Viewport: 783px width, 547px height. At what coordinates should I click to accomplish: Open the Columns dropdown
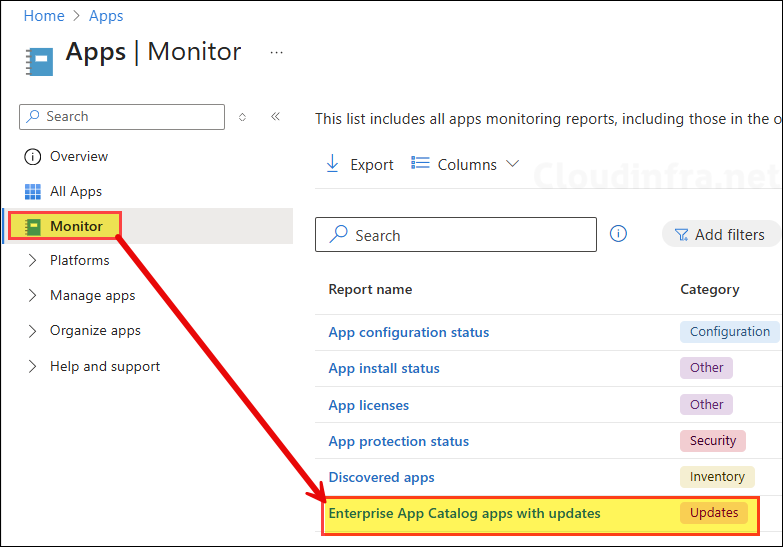[x=466, y=164]
